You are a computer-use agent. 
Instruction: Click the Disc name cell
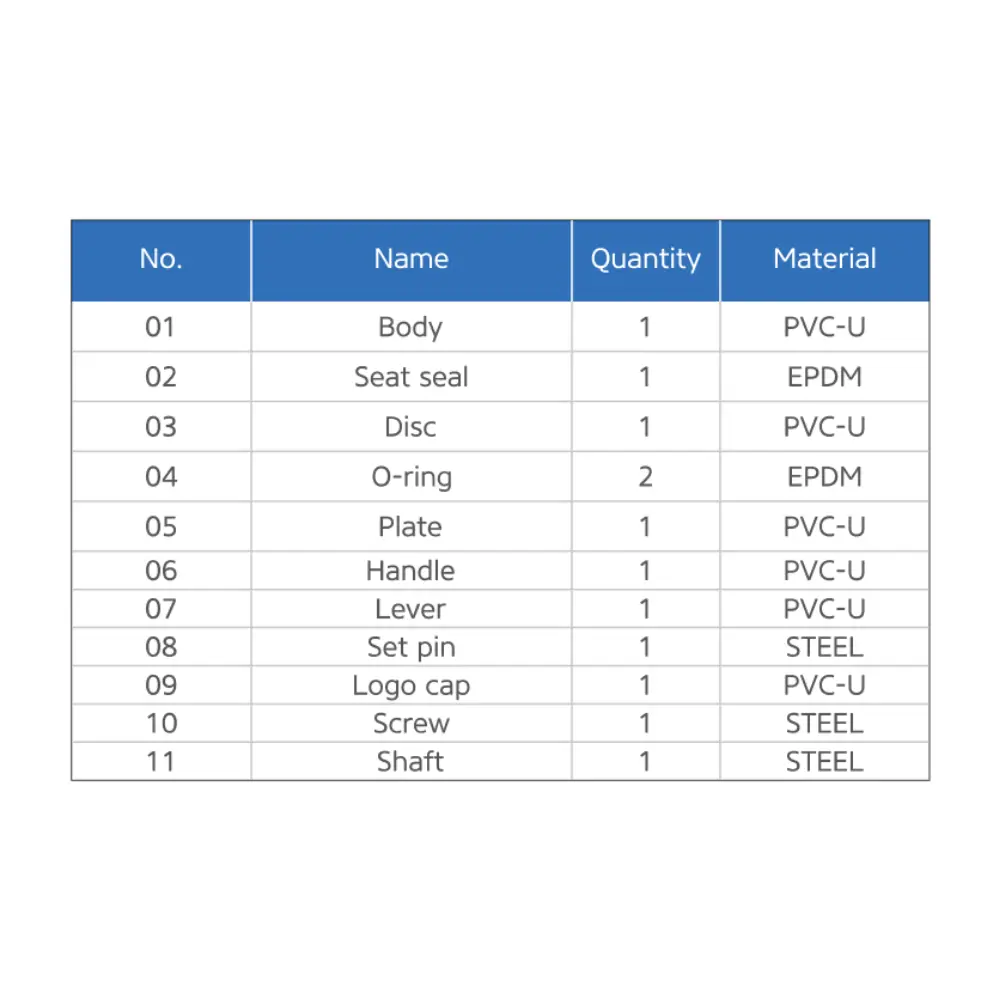[411, 427]
